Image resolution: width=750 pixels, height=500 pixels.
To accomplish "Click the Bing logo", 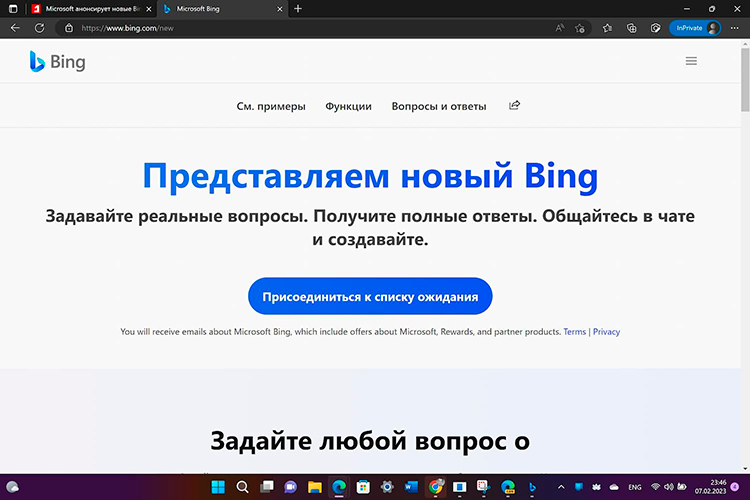I will tap(57, 62).
